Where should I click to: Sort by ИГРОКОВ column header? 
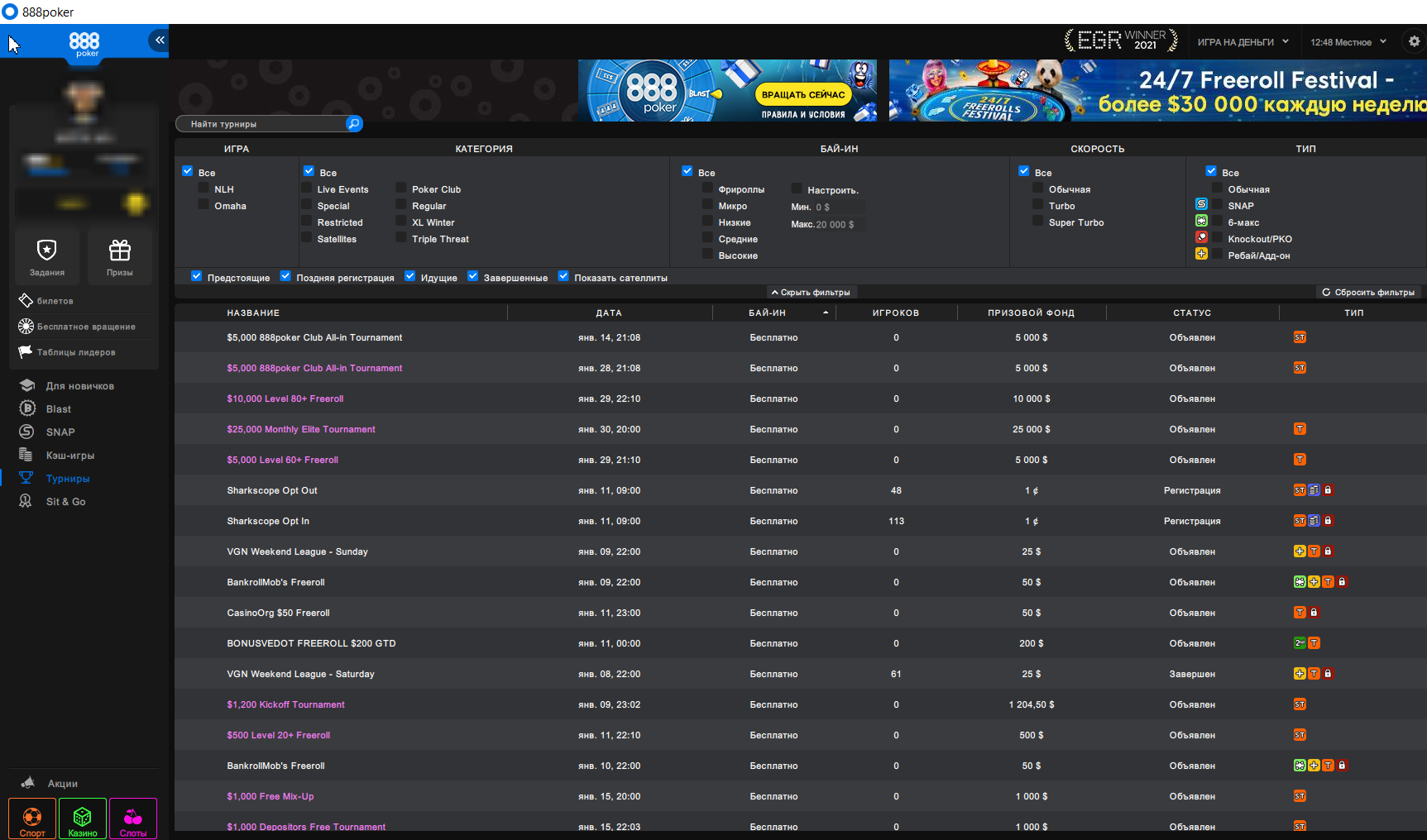(896, 313)
